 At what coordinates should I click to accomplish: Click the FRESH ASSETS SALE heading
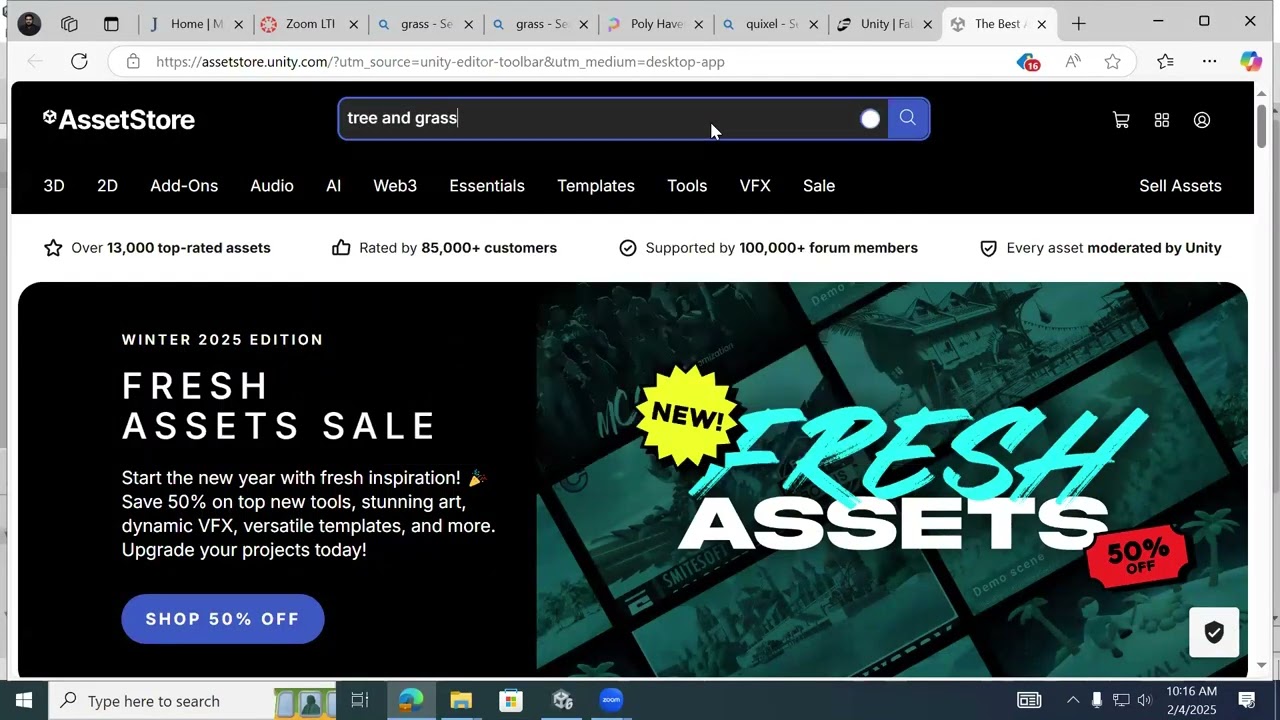click(x=279, y=406)
